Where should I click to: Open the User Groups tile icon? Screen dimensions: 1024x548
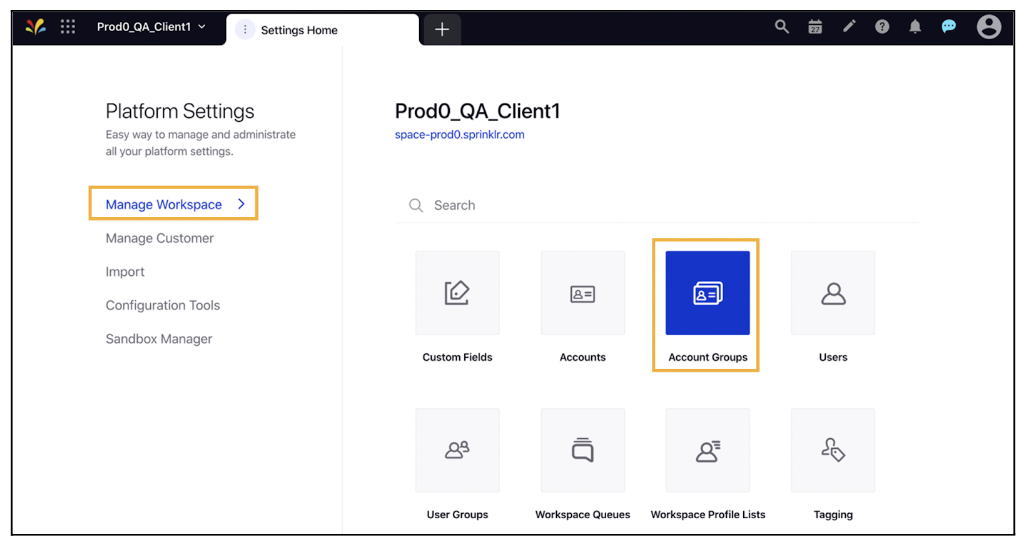coord(457,450)
